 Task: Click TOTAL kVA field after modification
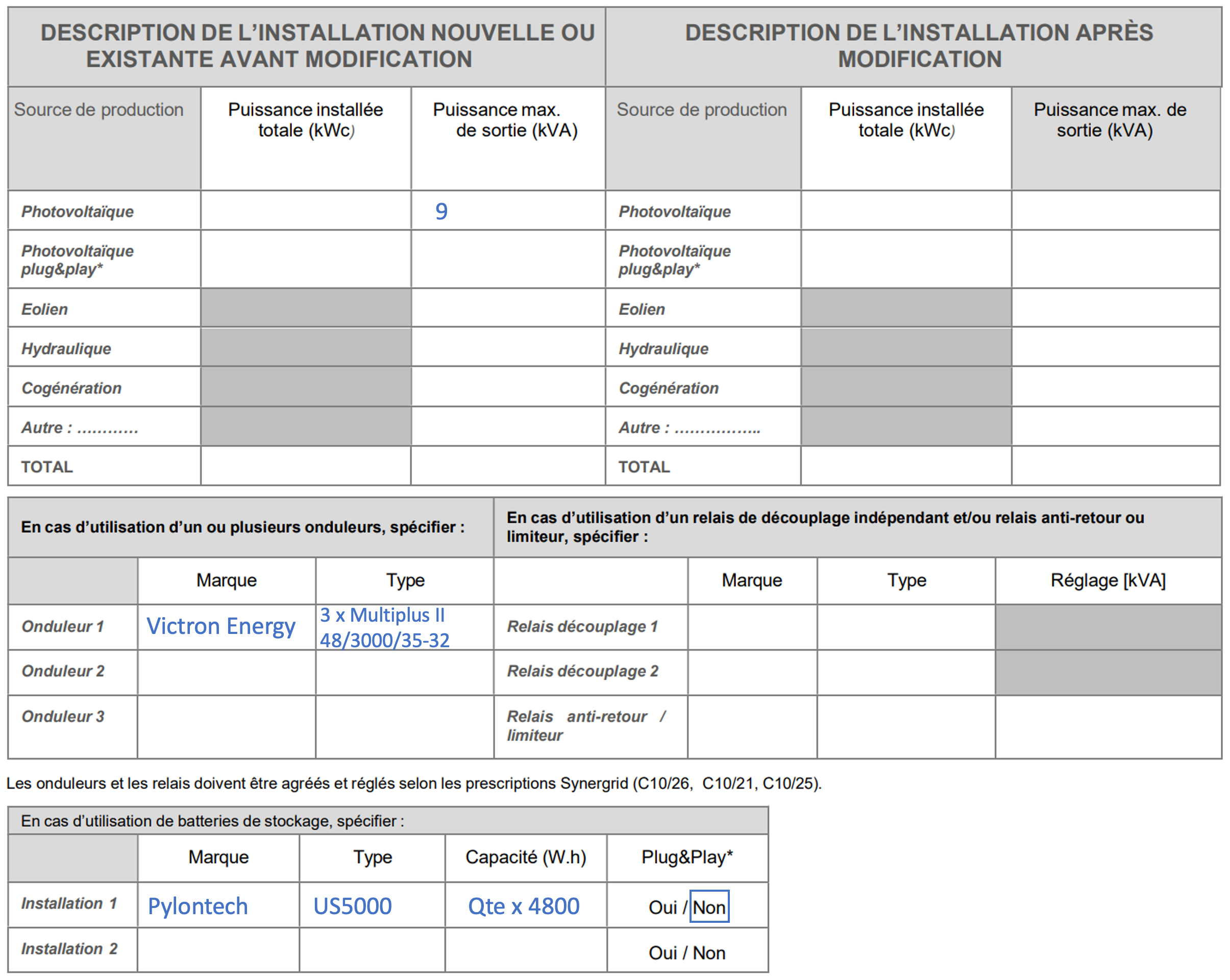pyautogui.click(x=1116, y=466)
